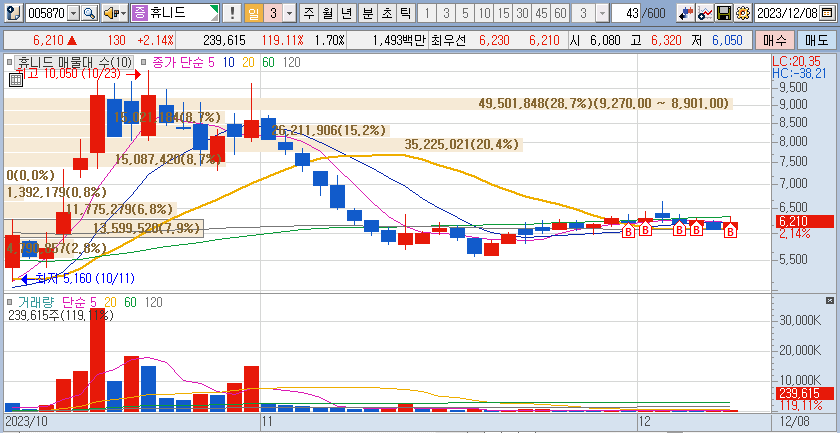840x433 pixels.
Task: Open the daily period value dropdown arrow
Action: coord(290,13)
